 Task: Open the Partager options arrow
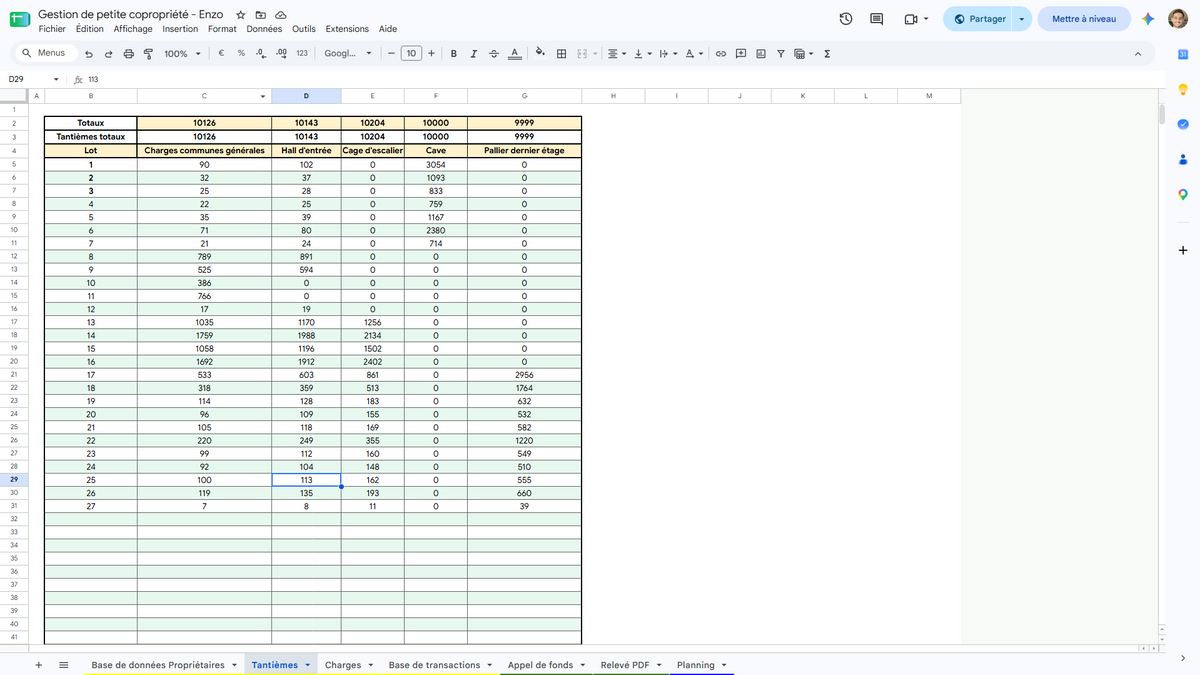(x=1021, y=19)
